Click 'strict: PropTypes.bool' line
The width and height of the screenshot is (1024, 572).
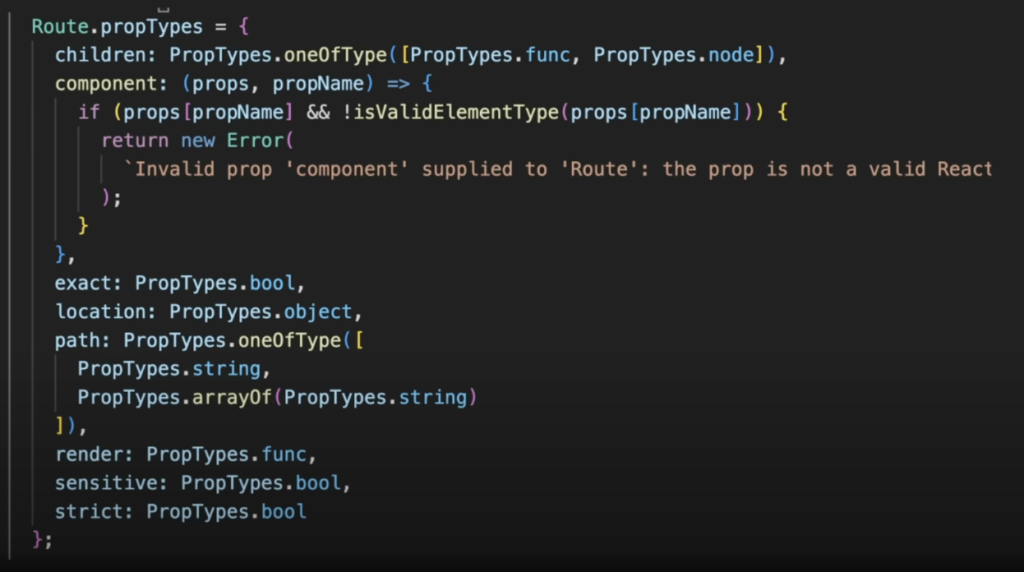click(180, 511)
